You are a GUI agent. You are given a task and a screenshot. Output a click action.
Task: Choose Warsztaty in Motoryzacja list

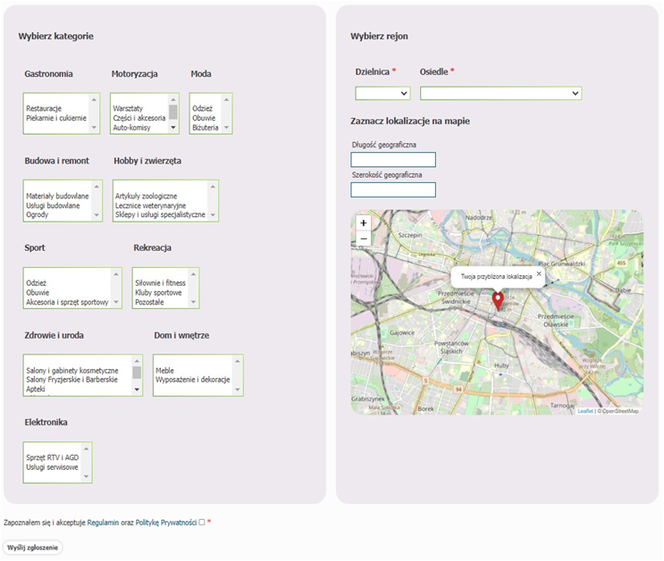pos(128,108)
